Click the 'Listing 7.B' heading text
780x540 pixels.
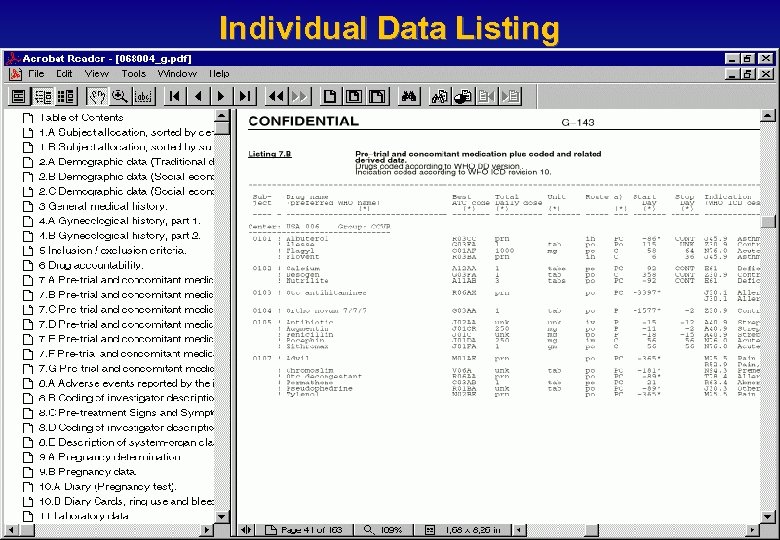270,154
